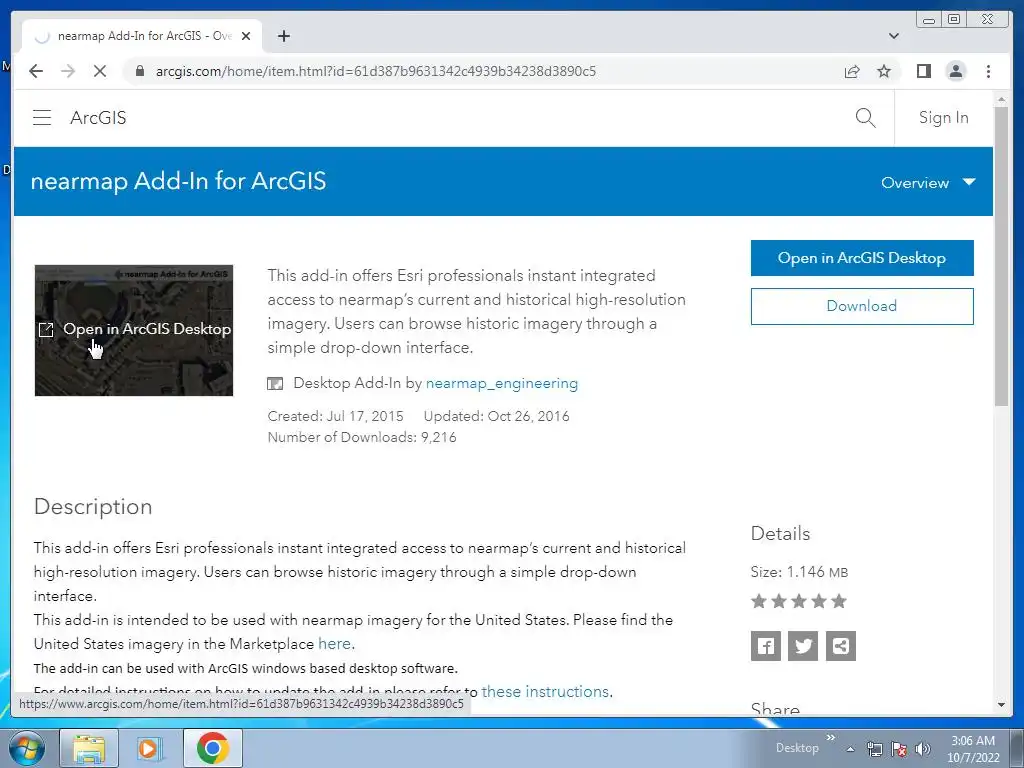Open Windows Explorer from taskbar
This screenshot has width=1024, height=768.
click(89, 748)
